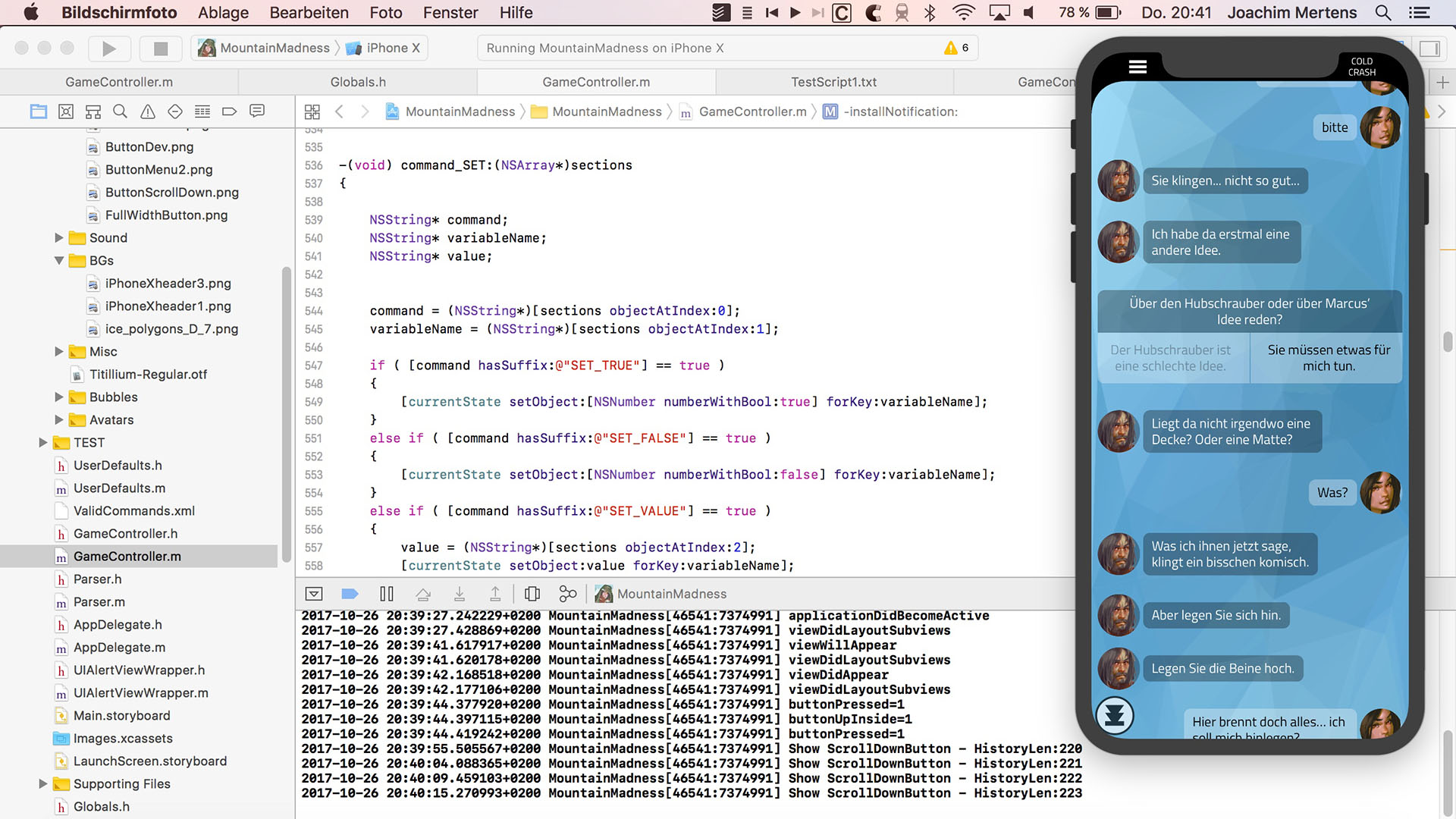Step into in debugger
The width and height of the screenshot is (1456, 819).
pos(460,594)
